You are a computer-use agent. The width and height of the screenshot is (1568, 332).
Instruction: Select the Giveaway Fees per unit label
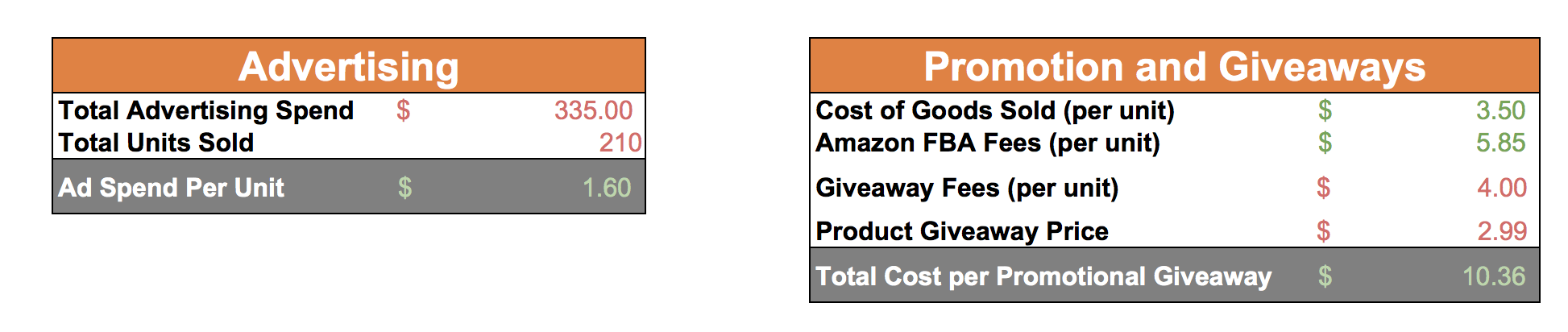[x=967, y=188]
